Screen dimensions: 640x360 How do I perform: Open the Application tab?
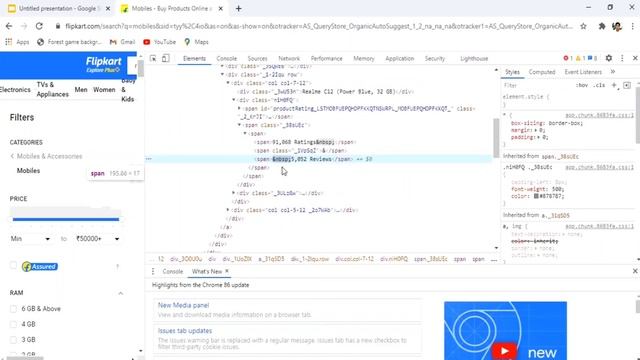400,59
